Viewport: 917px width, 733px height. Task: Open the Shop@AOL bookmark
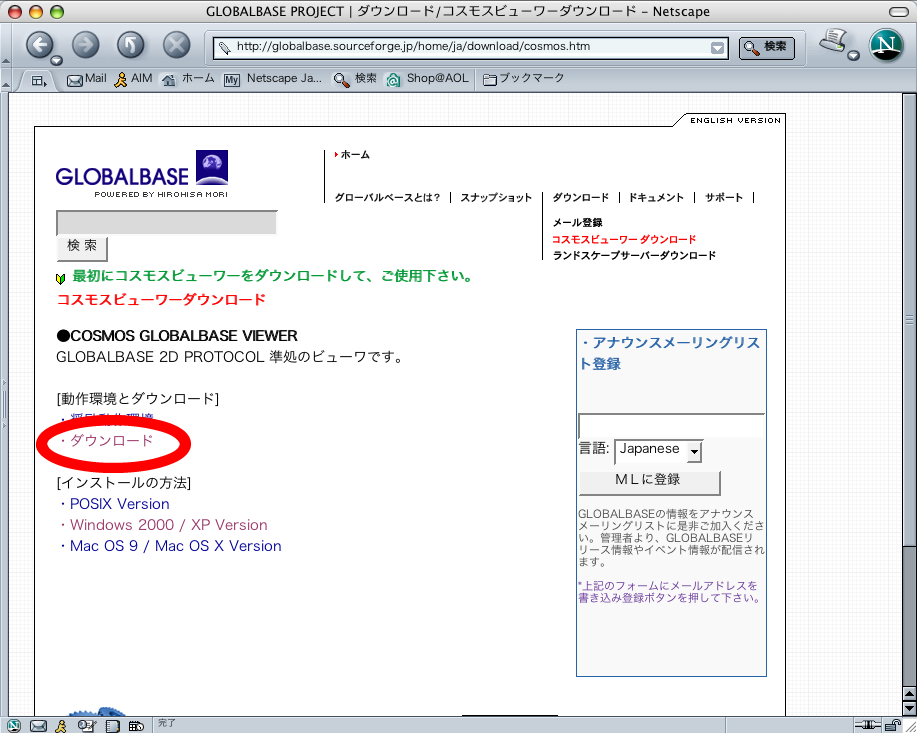[x=428, y=79]
